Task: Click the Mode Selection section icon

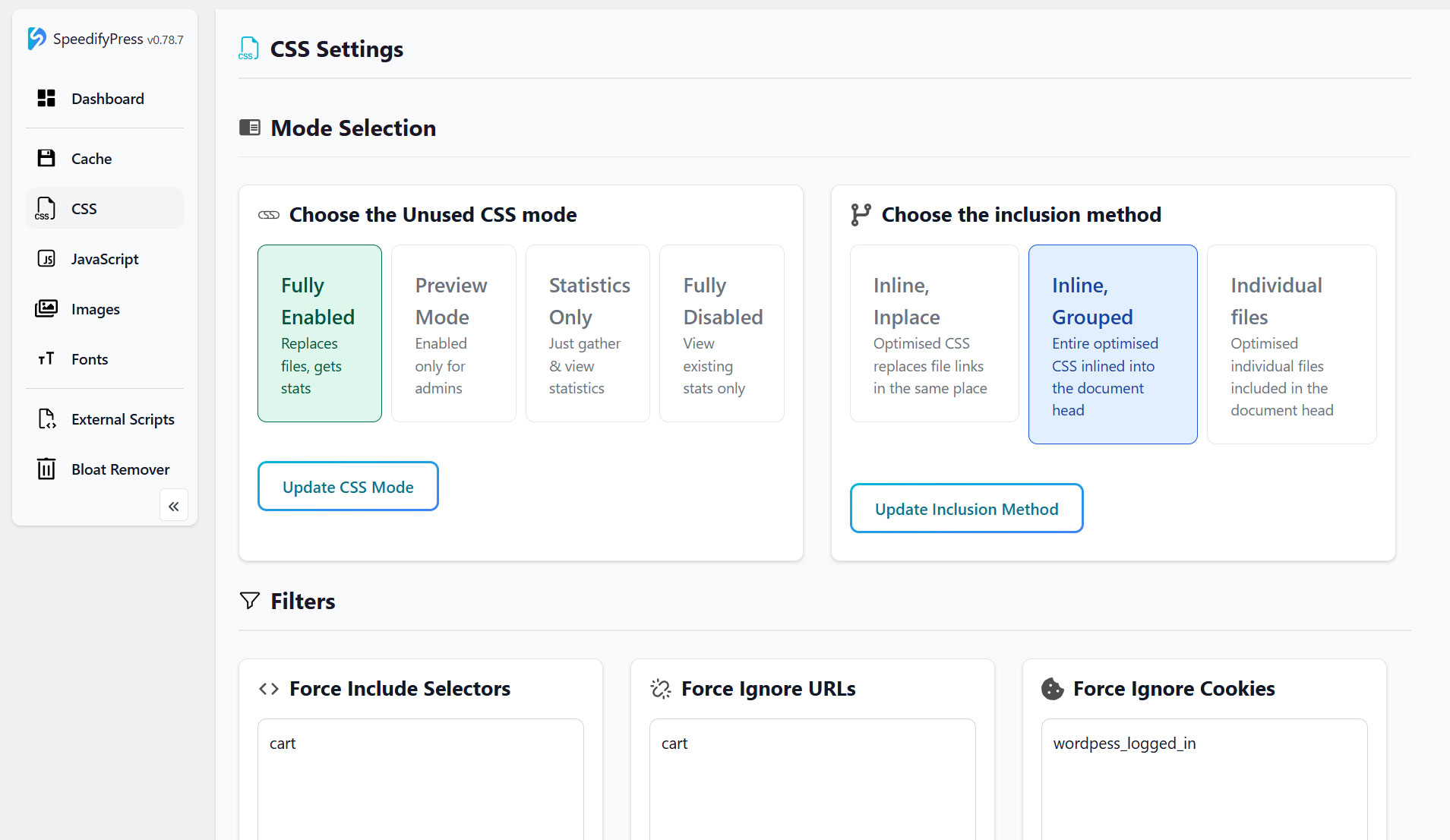Action: pyautogui.click(x=250, y=128)
